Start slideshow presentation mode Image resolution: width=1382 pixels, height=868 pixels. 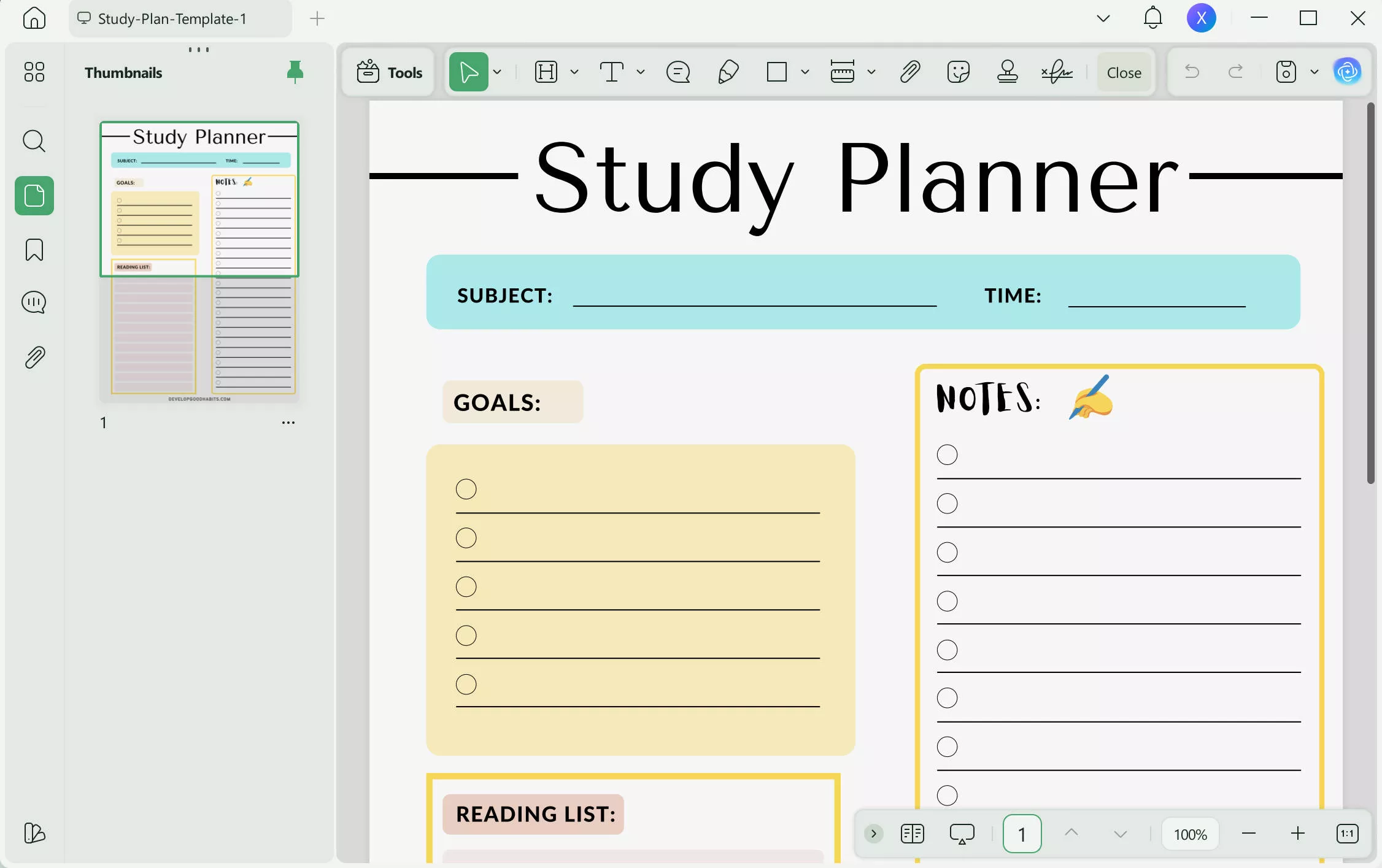coord(962,834)
